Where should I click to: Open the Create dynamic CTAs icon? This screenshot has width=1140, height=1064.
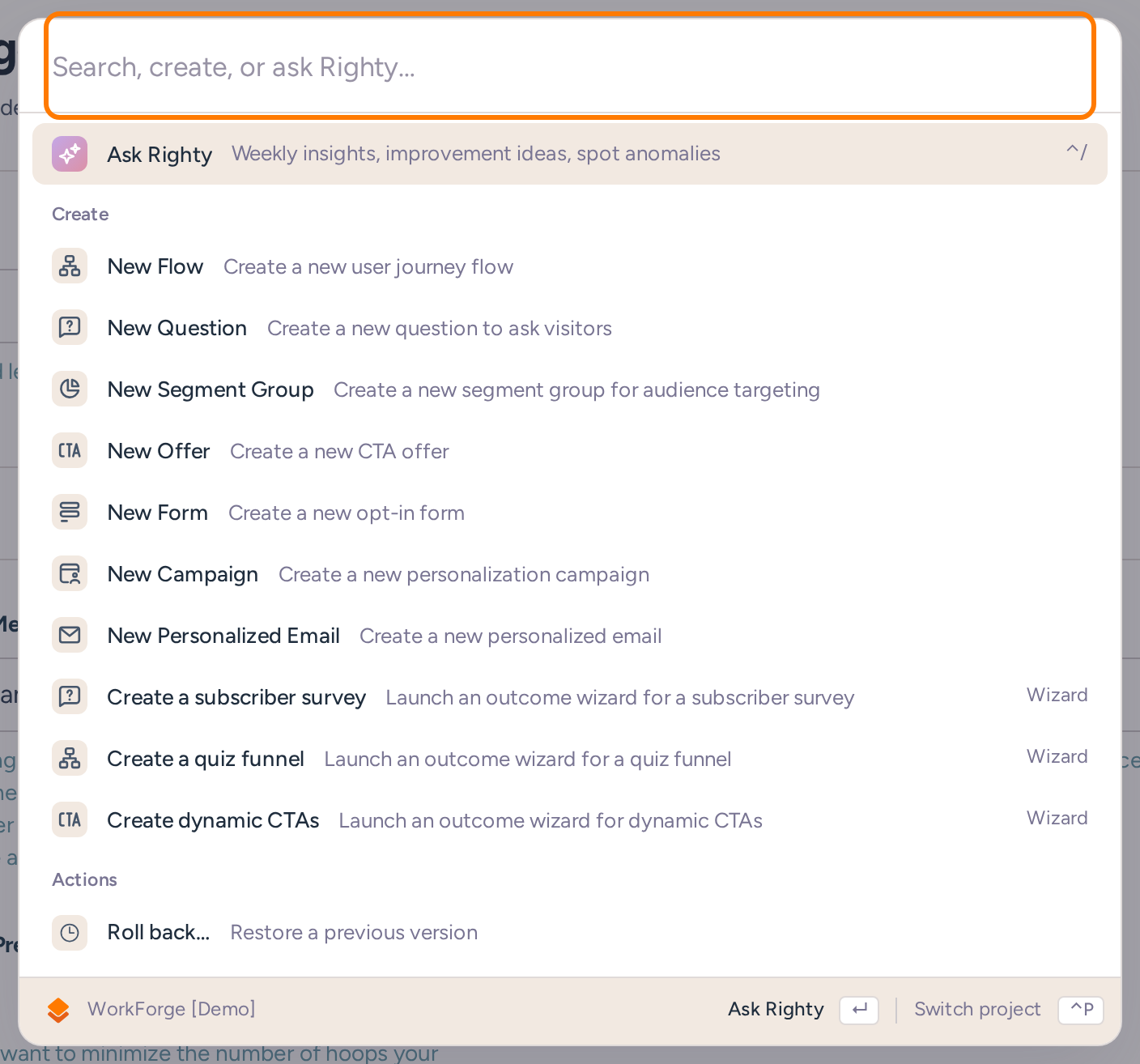70,819
